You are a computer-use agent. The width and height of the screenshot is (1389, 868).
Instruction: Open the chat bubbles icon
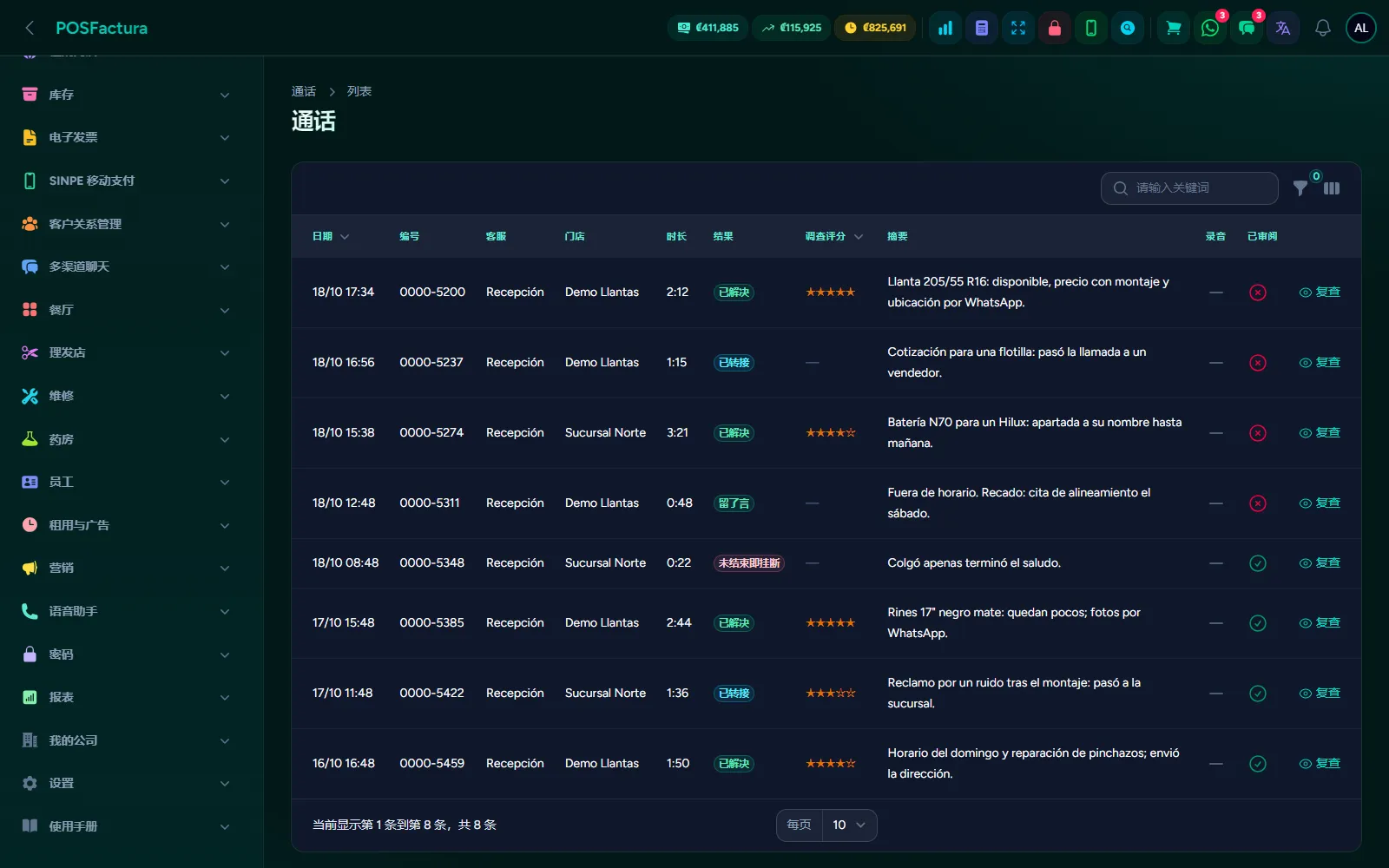[1247, 28]
